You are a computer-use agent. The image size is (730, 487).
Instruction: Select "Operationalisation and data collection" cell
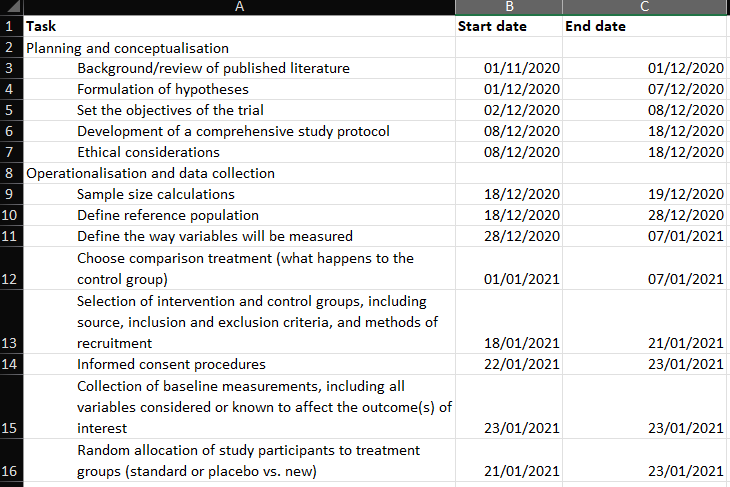click(x=150, y=173)
